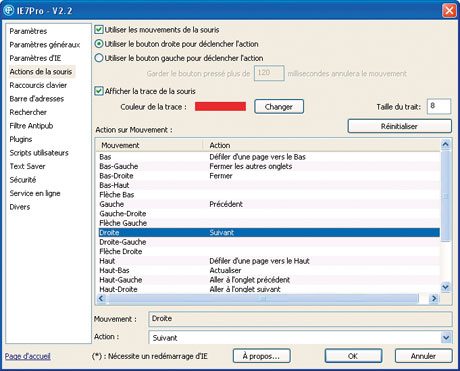460x371 pixels.
Task: Open Barre d'adresses in sidebar
Action: pos(37,99)
